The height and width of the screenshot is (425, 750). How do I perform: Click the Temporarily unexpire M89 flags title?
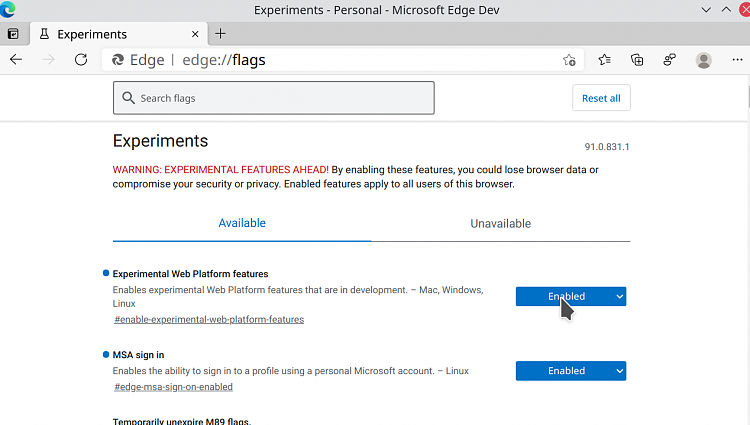(x=182, y=421)
